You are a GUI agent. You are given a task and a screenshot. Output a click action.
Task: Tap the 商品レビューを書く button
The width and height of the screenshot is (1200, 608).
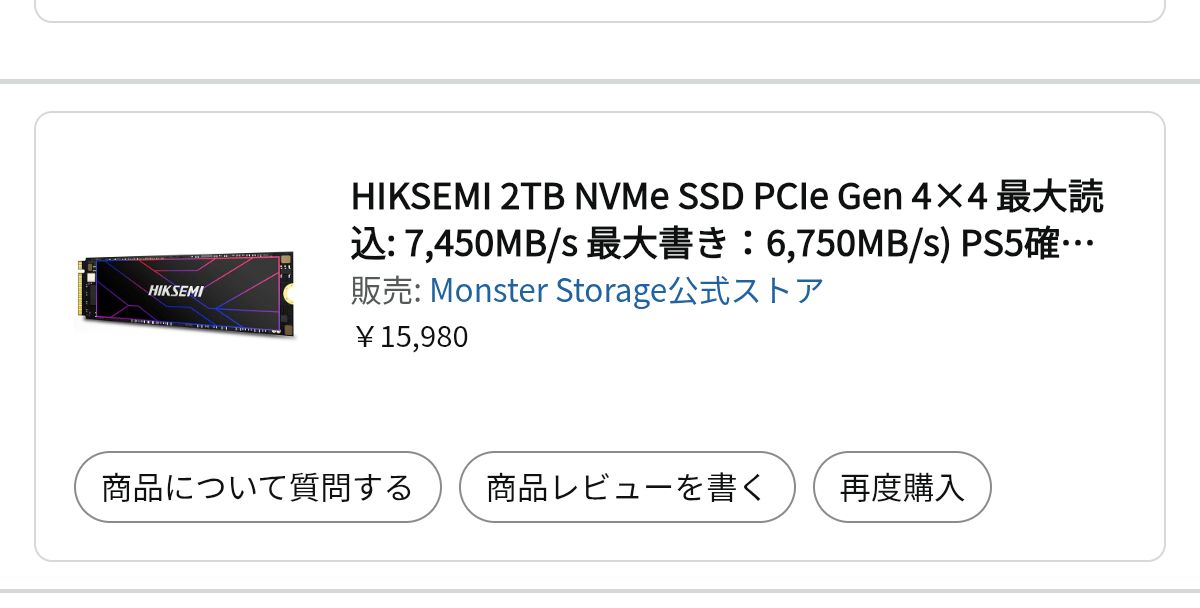(x=626, y=488)
